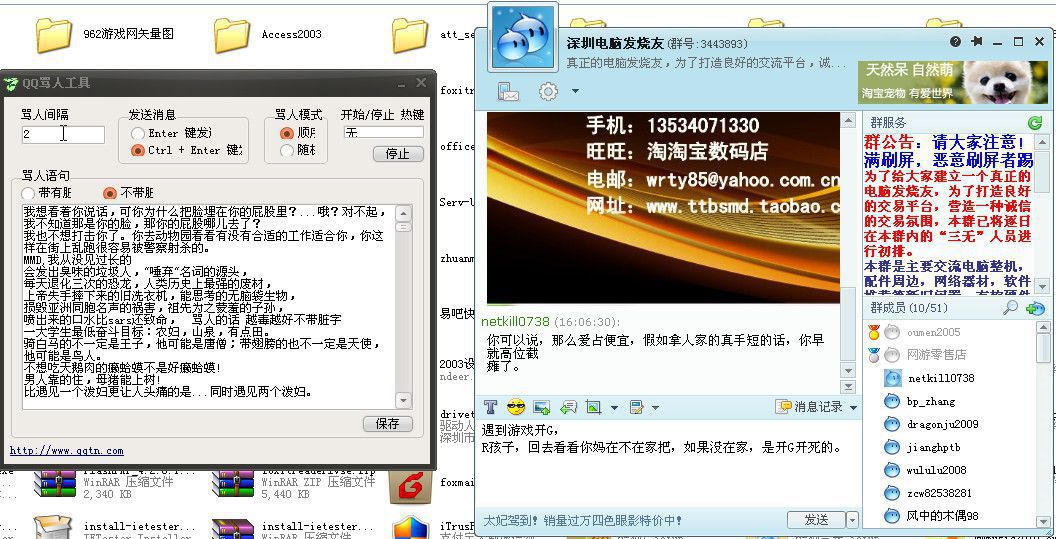Select 带有脏 phrases radio button
Image resolution: width=1056 pixels, height=539 pixels.
(29, 193)
